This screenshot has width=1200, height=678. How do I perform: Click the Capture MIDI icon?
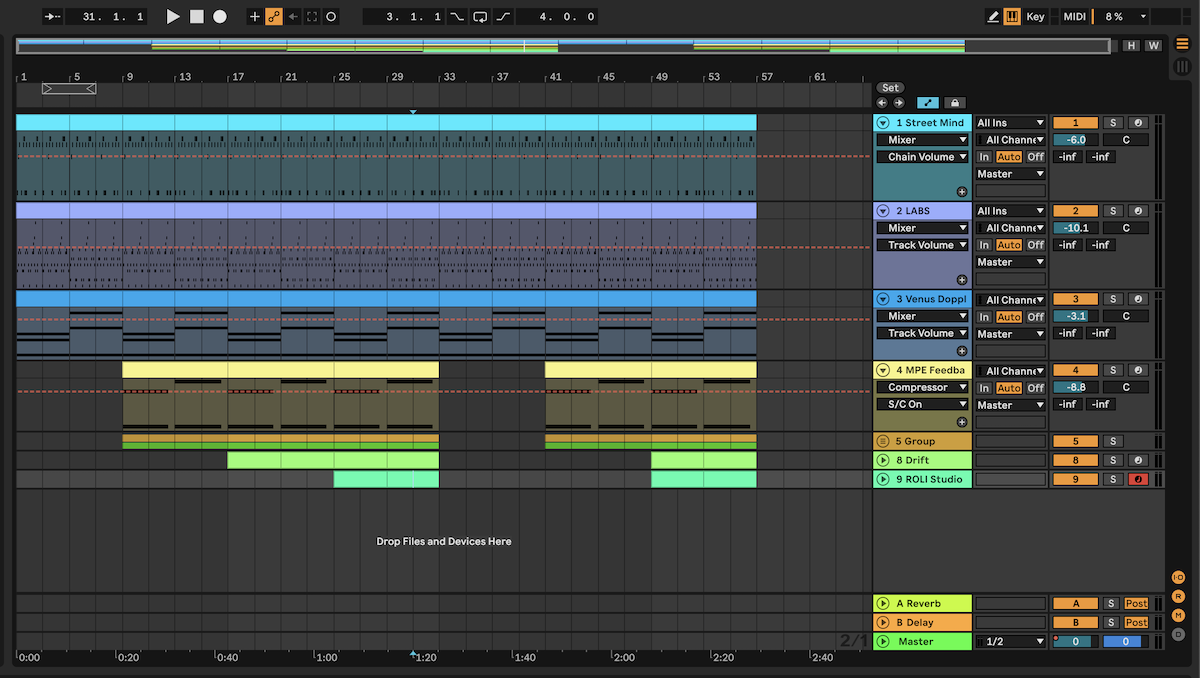[312, 17]
